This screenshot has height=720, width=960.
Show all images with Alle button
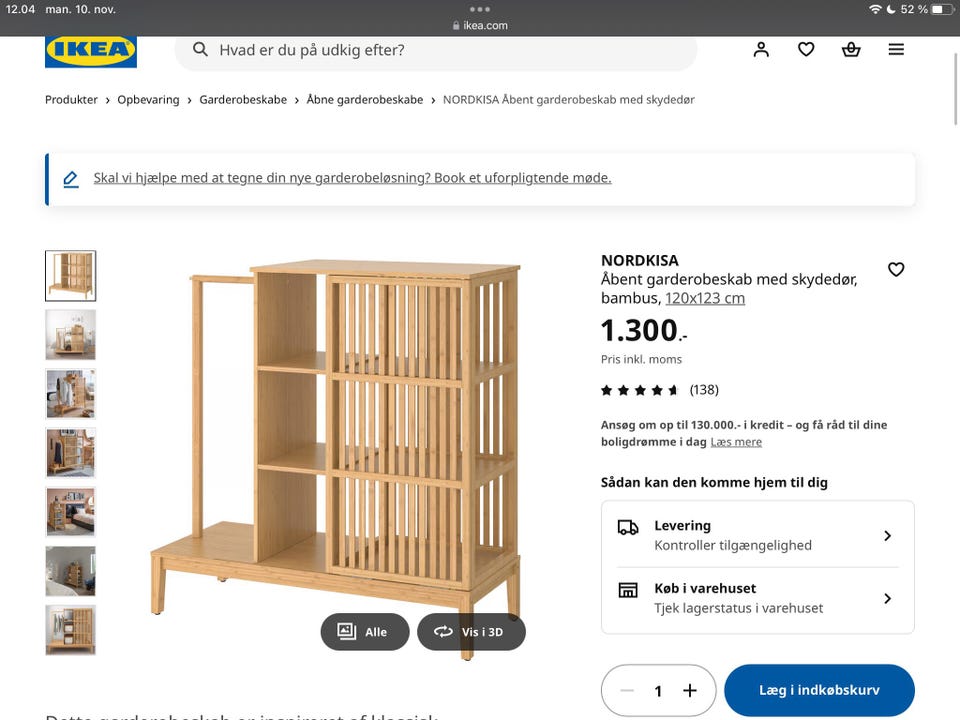coord(364,632)
